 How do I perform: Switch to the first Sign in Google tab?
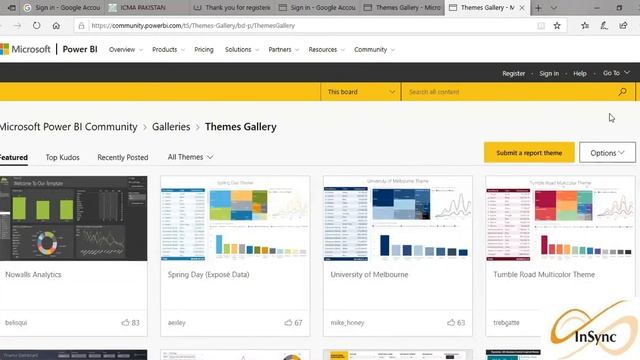[61, 8]
